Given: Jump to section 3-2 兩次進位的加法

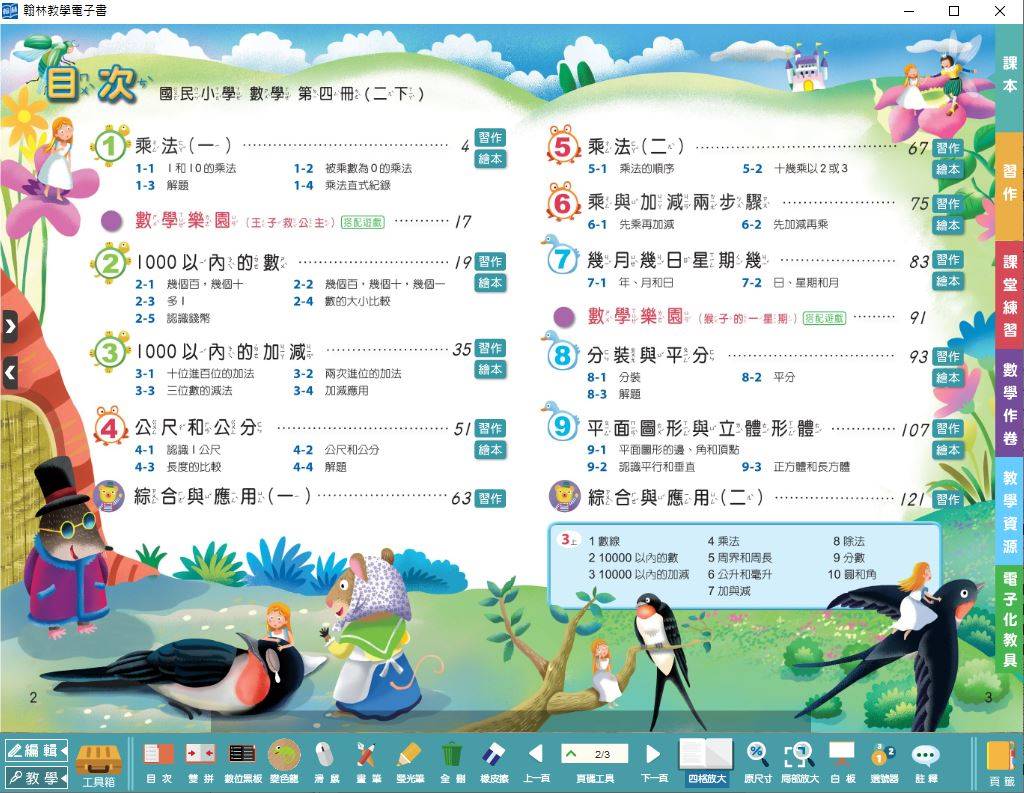Looking at the screenshot, I should pyautogui.click(x=347, y=374).
